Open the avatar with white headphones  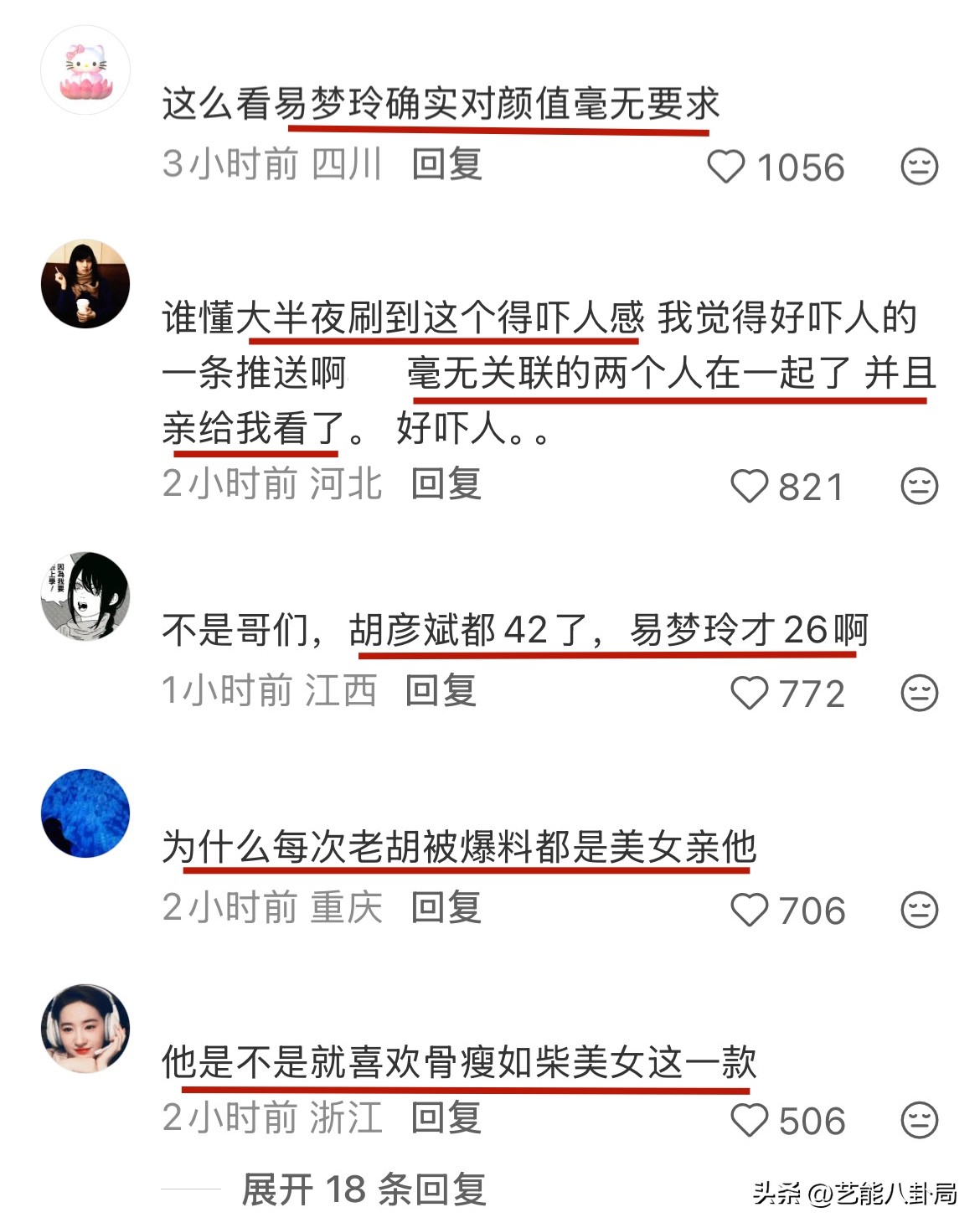tap(85, 1028)
